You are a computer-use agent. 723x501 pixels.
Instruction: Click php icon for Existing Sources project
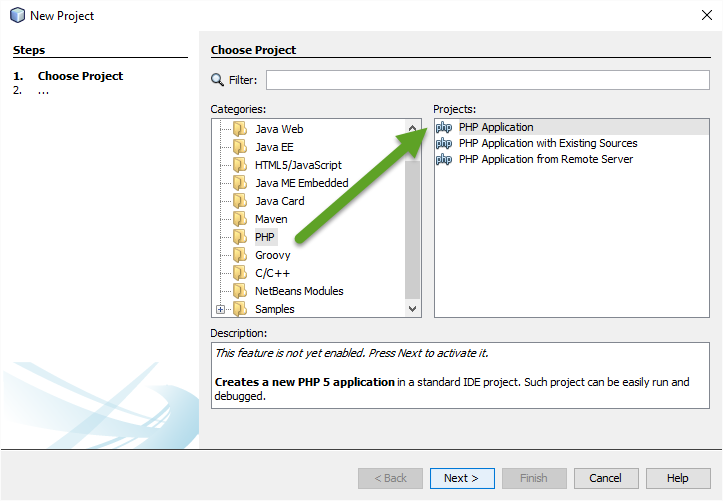coord(444,143)
